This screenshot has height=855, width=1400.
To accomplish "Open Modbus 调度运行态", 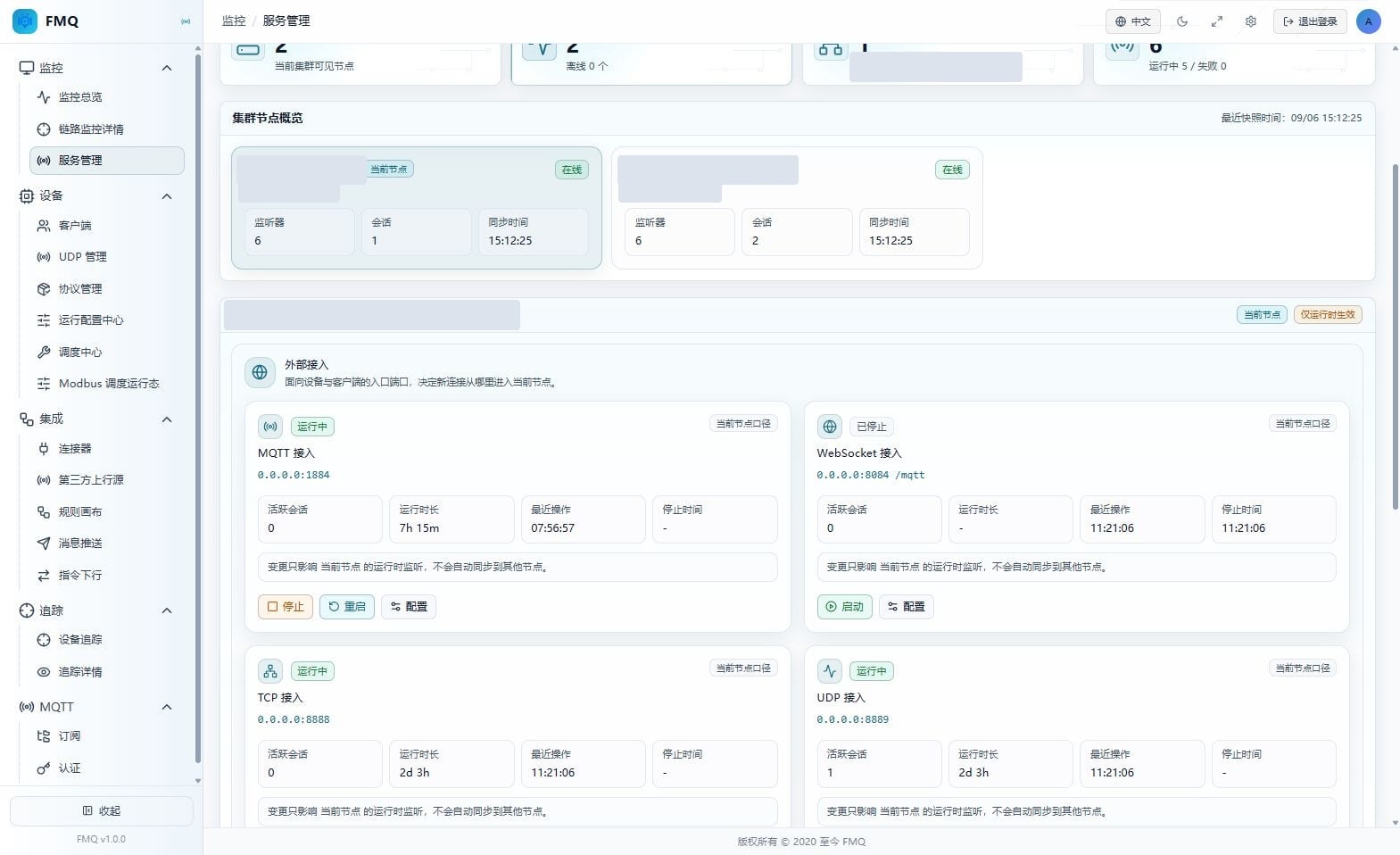I will point(107,384).
